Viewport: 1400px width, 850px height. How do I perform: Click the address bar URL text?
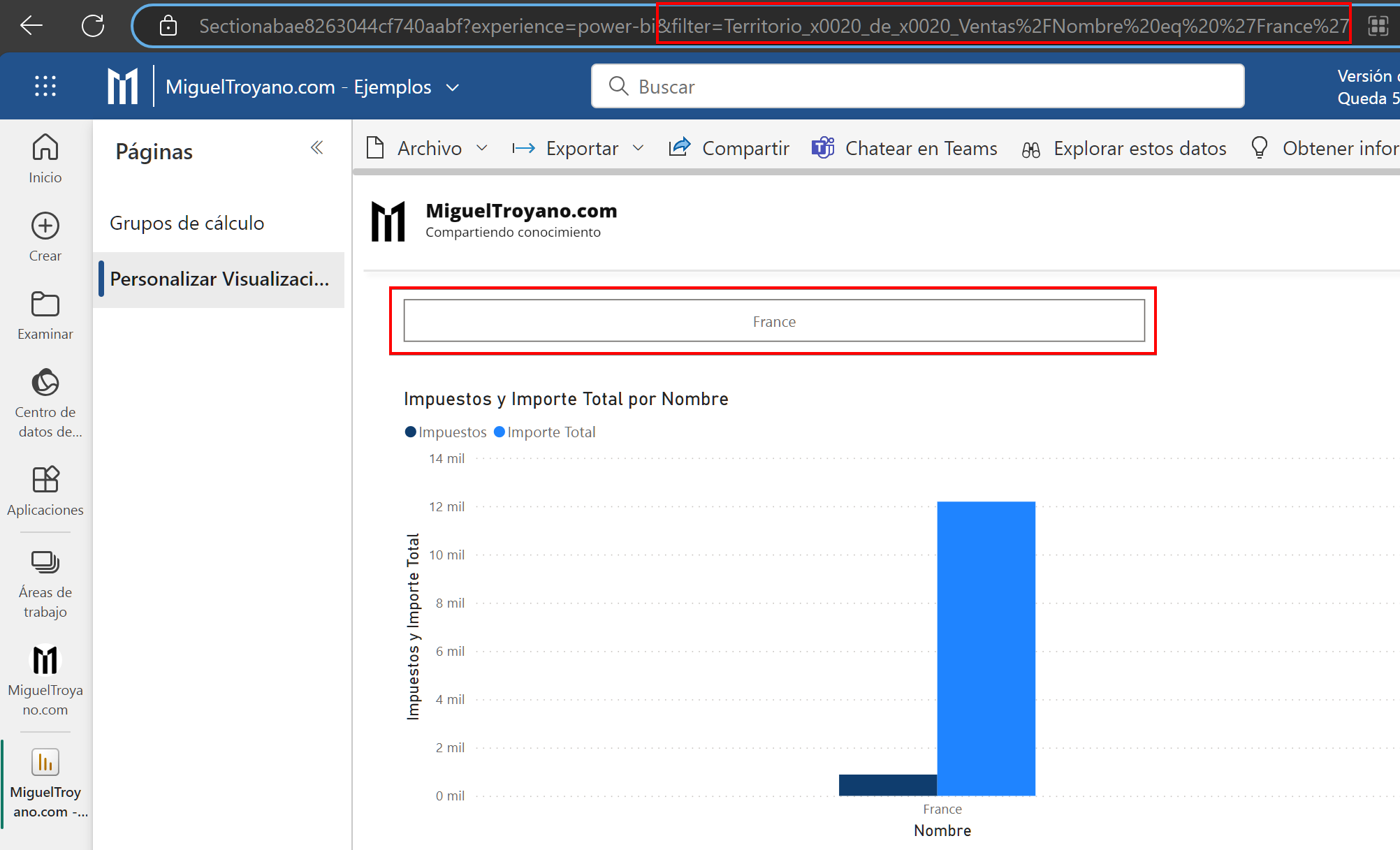tap(773, 26)
